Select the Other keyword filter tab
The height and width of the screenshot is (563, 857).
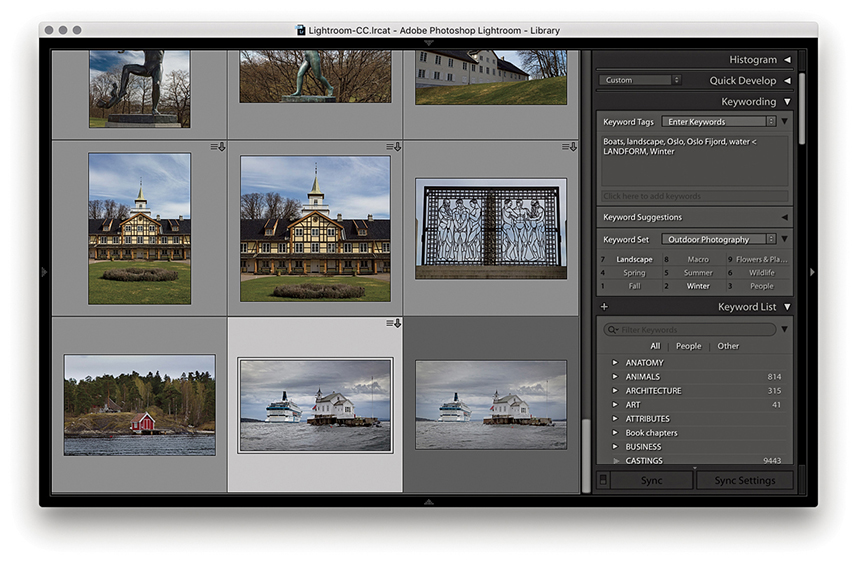click(x=728, y=346)
